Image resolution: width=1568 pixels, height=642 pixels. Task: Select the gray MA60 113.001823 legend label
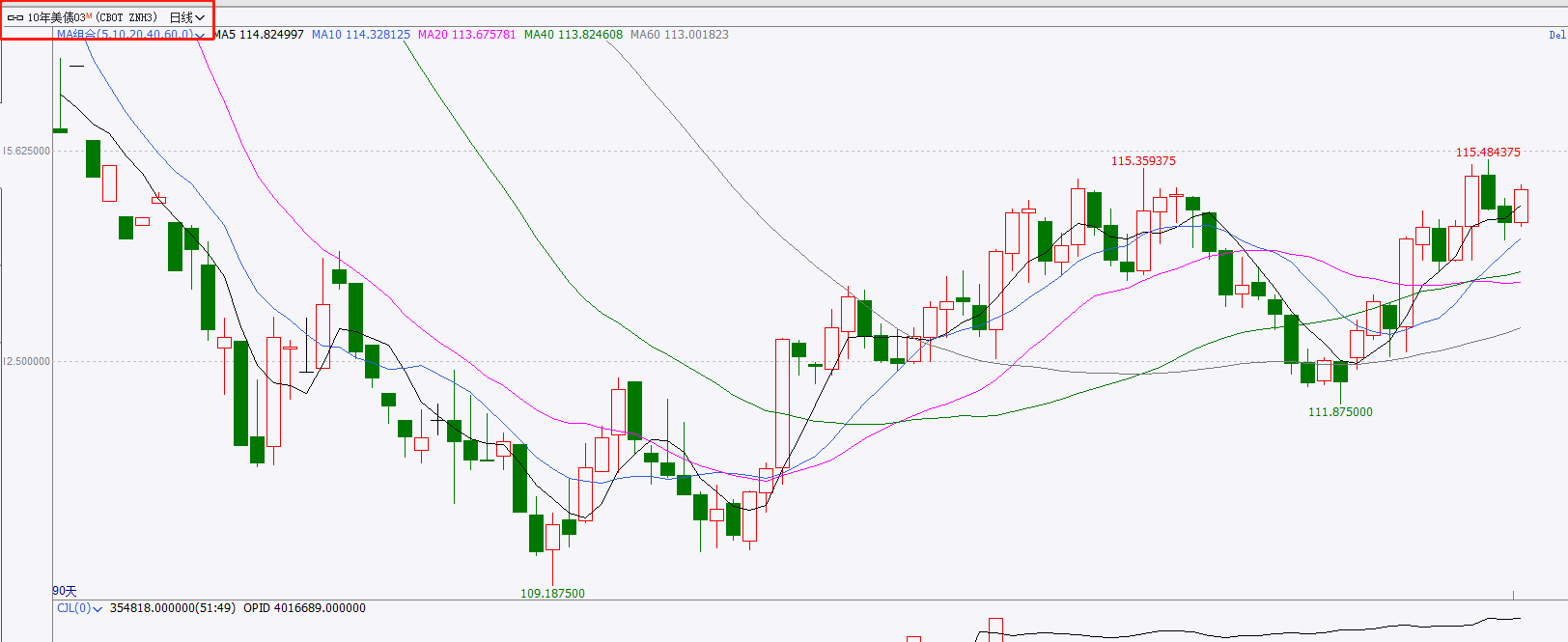680,35
